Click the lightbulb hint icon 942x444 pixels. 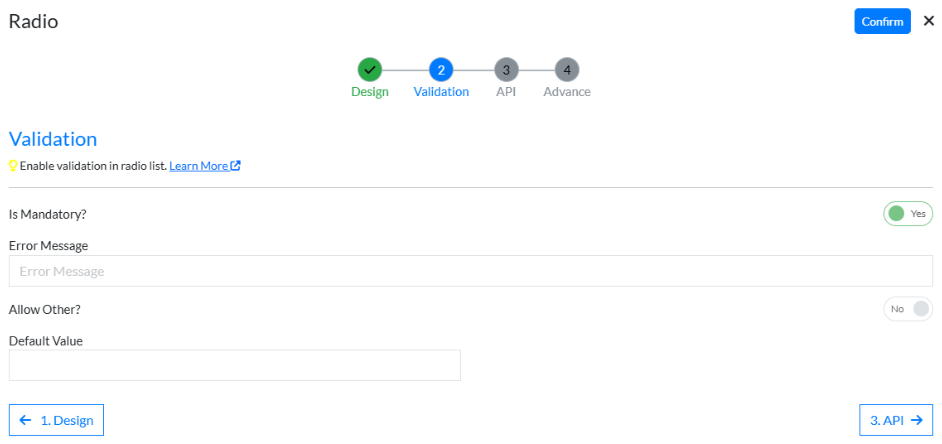(x=13, y=166)
